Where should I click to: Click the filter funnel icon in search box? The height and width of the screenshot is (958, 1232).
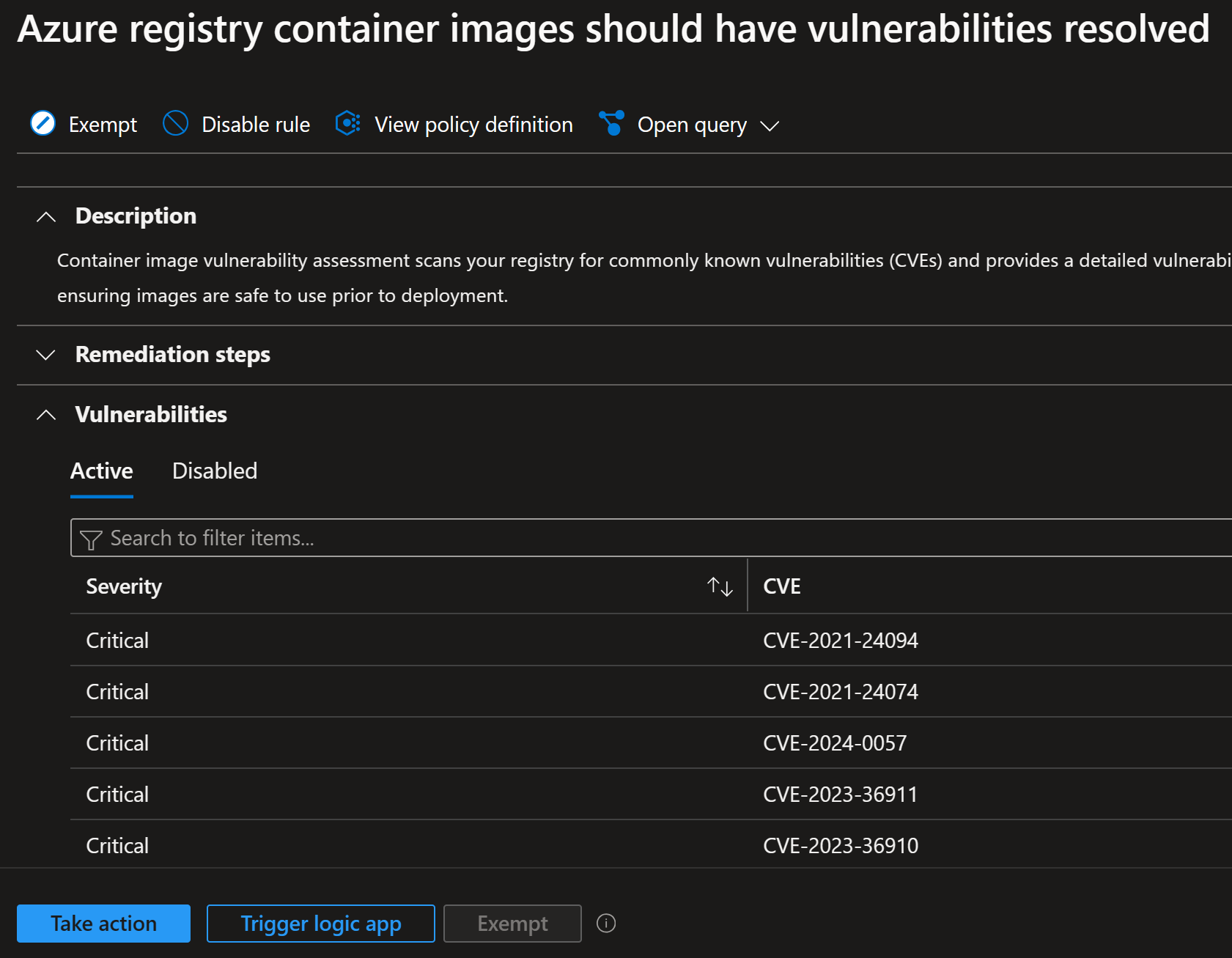91,539
